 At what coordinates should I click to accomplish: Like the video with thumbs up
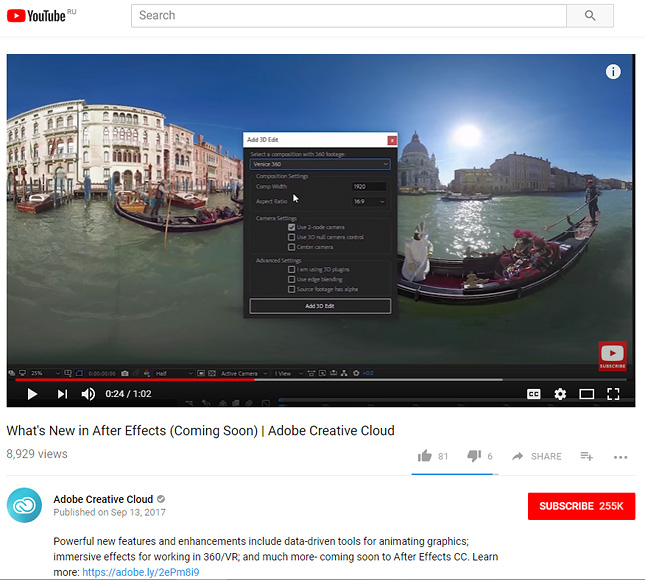point(425,456)
